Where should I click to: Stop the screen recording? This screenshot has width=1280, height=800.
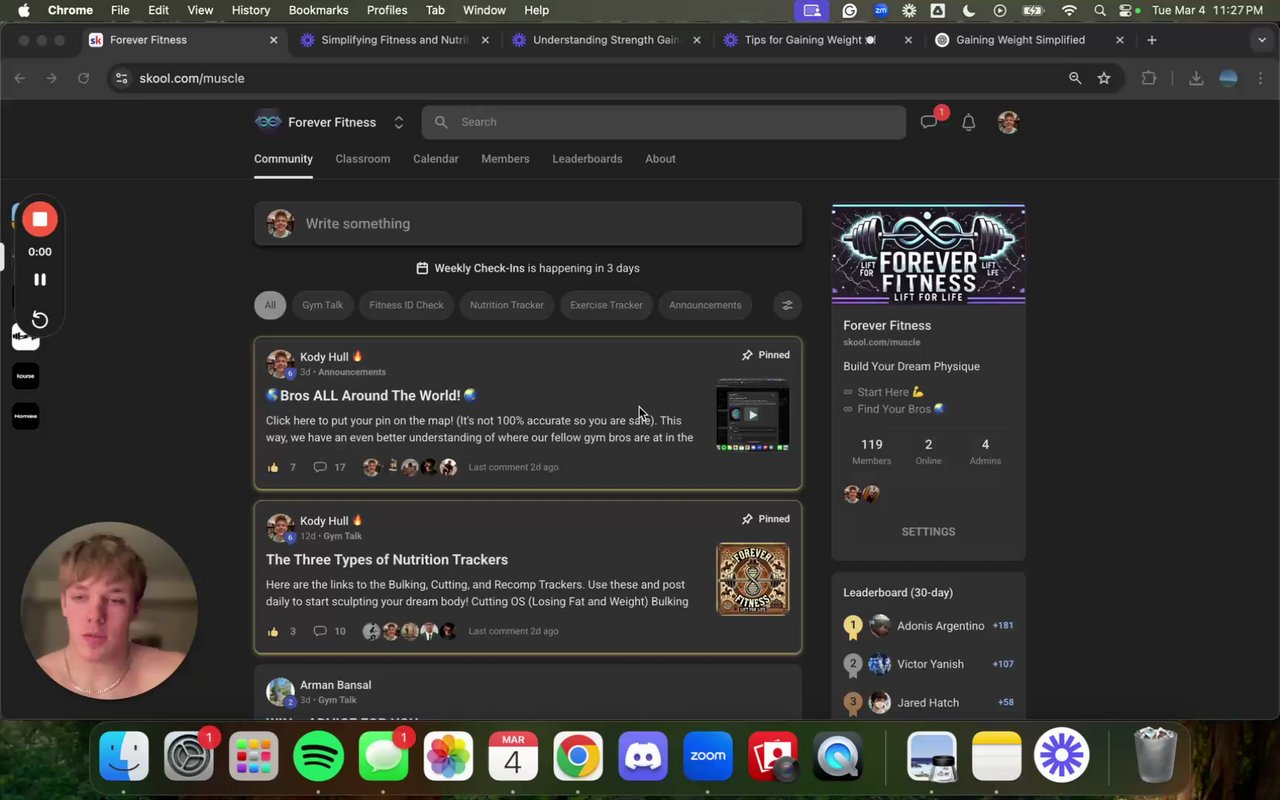pos(40,219)
